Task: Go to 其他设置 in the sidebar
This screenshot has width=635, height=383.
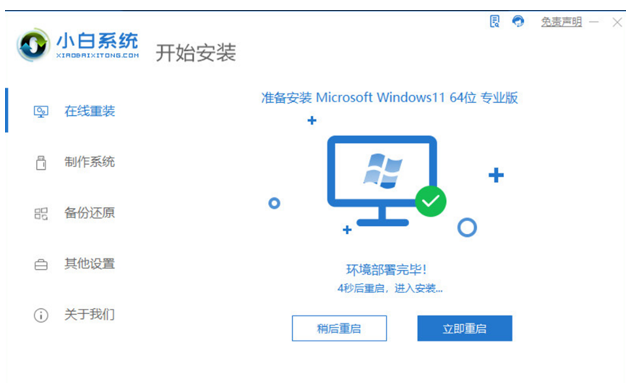Action: [74, 264]
